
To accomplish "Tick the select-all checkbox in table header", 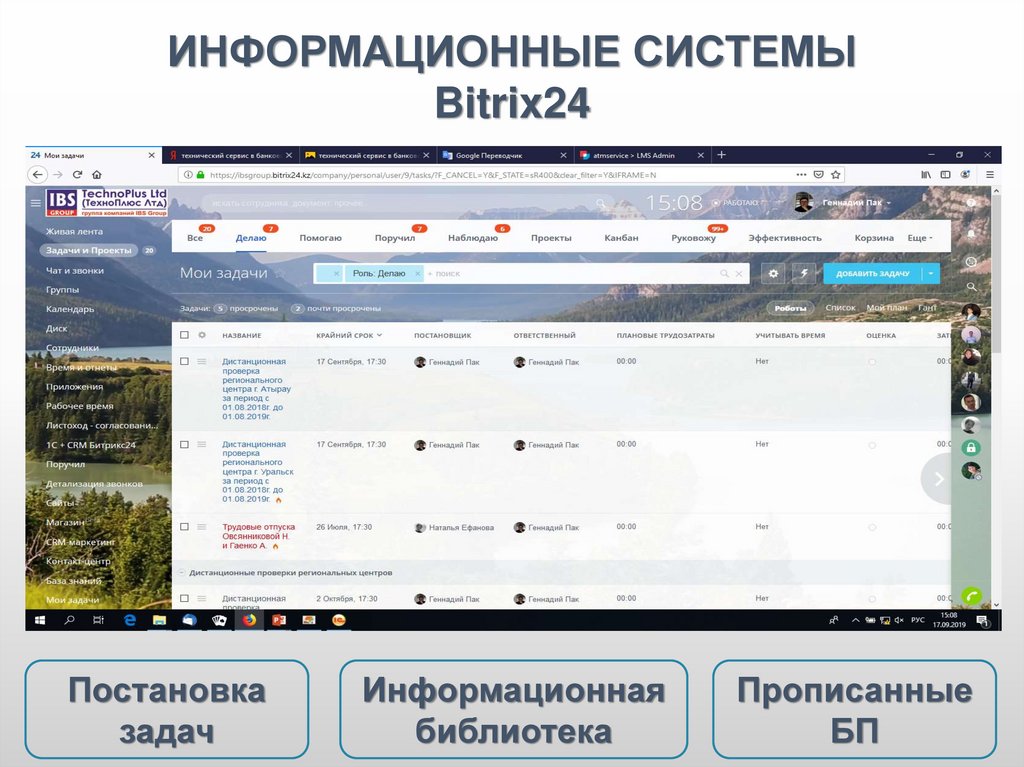I will pyautogui.click(x=184, y=335).
